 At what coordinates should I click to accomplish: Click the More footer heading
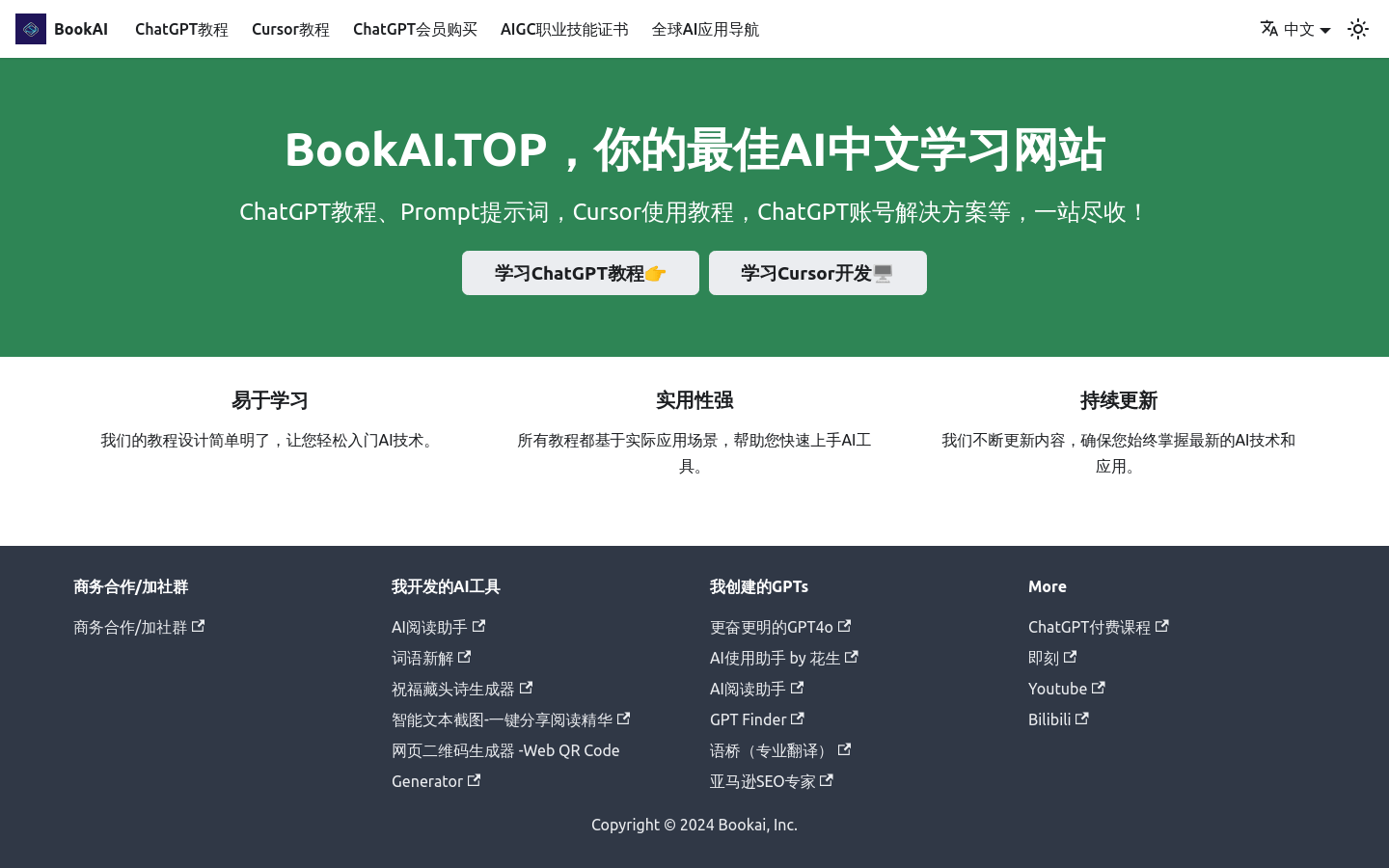point(1048,586)
